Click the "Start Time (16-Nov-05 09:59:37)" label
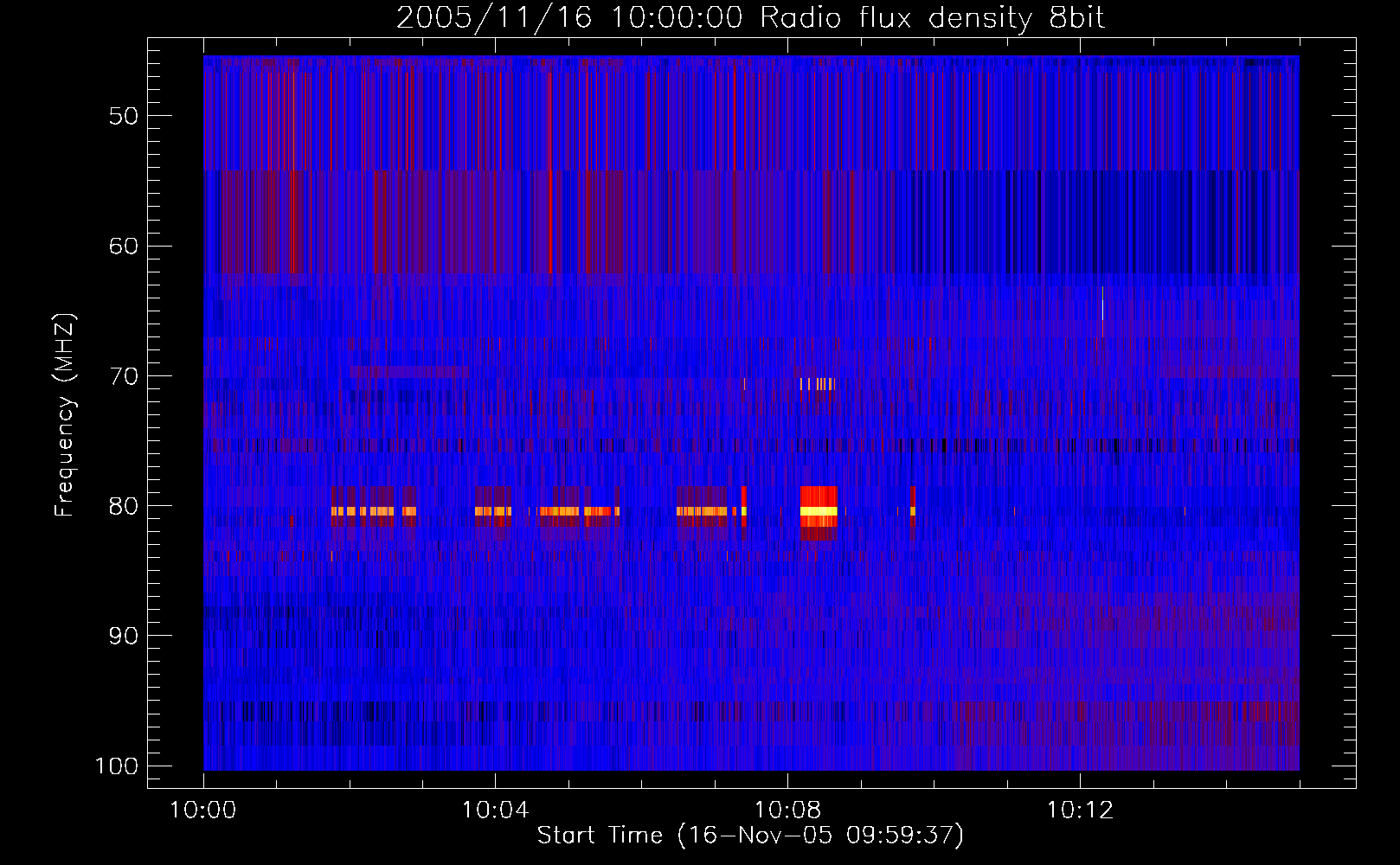 coord(750,836)
